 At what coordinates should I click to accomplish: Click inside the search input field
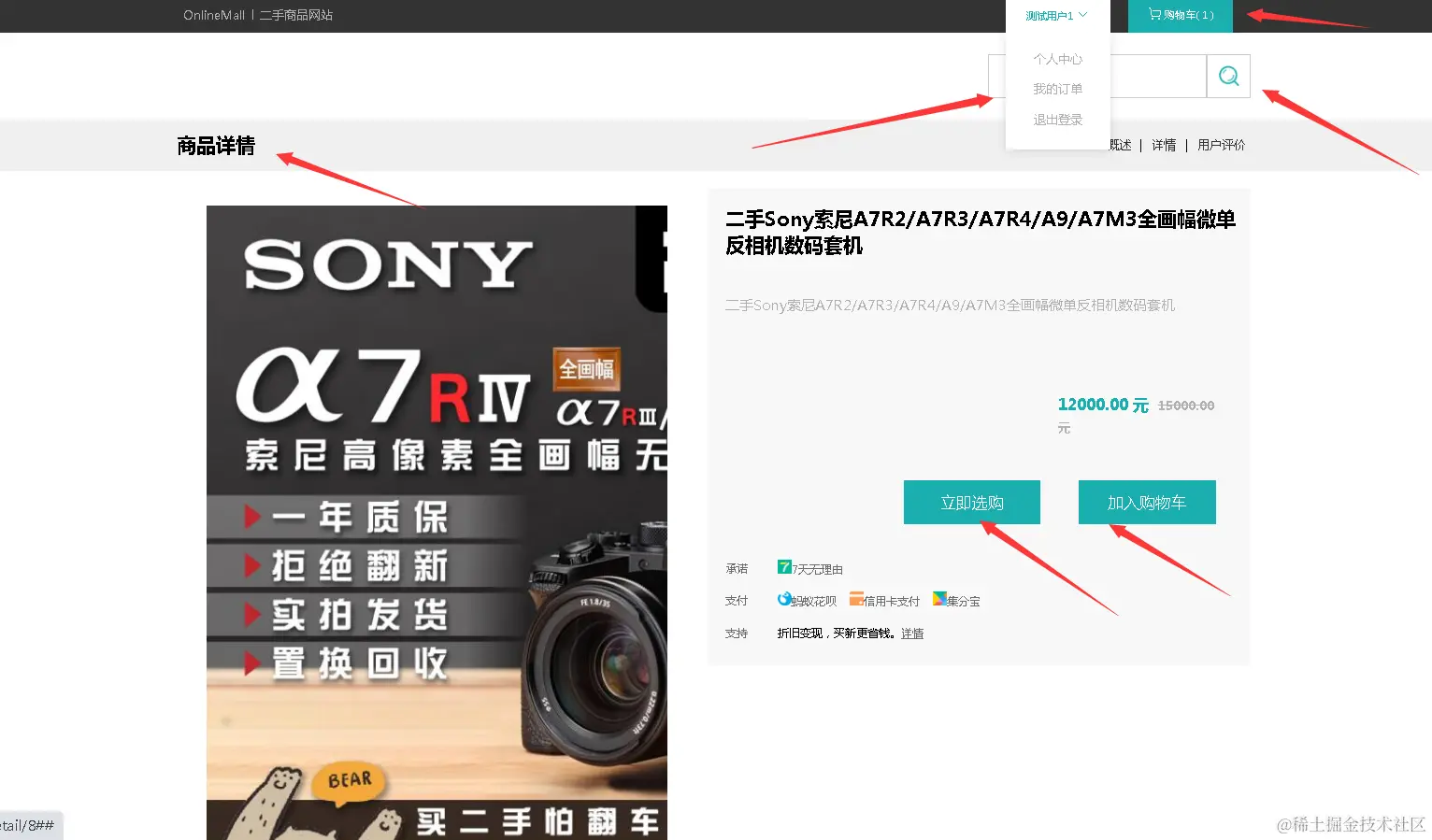[1097, 76]
